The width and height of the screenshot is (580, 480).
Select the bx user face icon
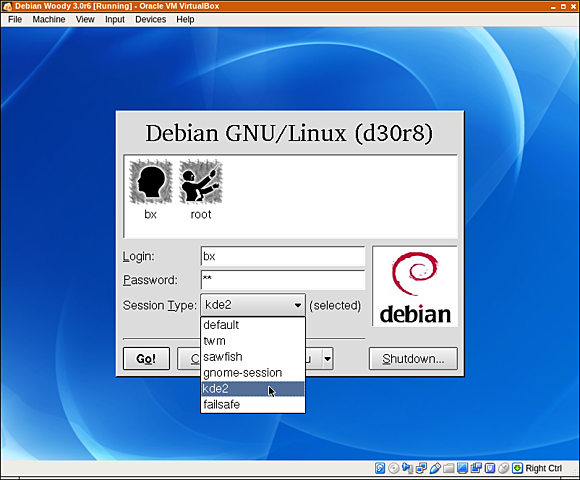tap(151, 182)
